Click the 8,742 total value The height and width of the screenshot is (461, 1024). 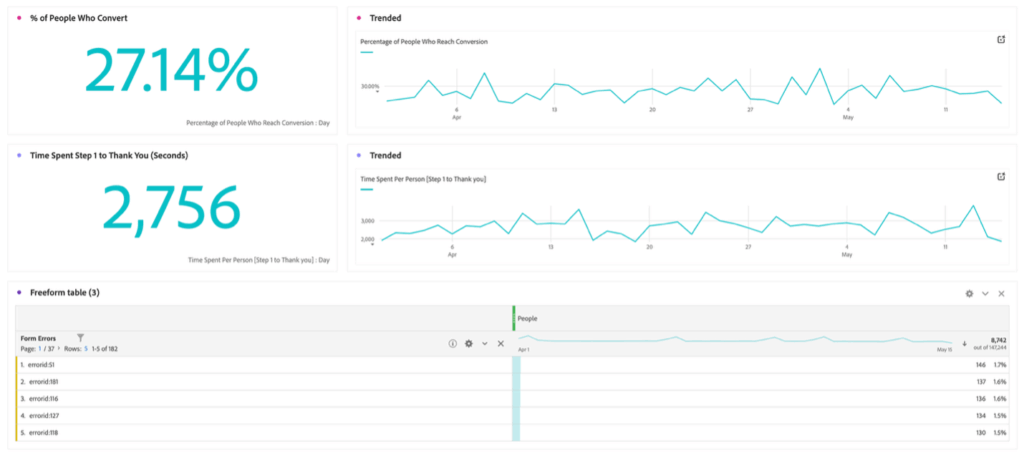click(999, 340)
